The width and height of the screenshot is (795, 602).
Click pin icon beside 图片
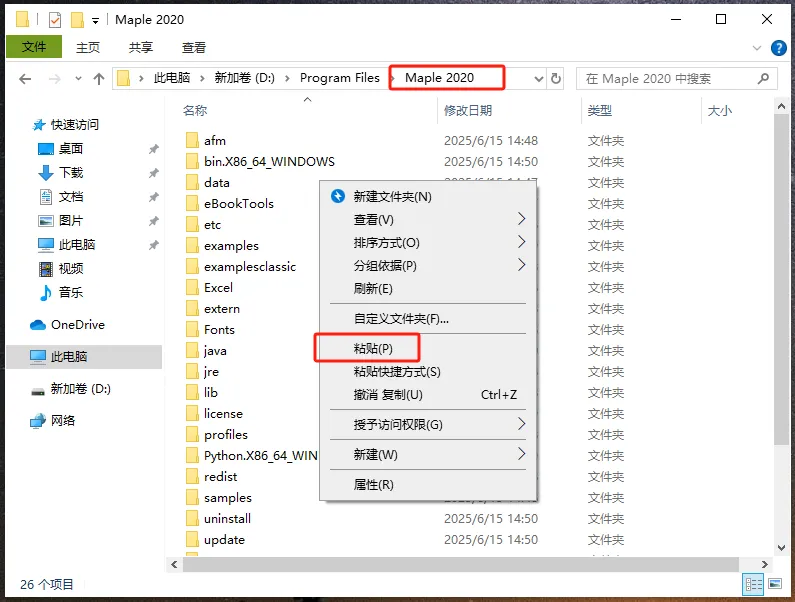pos(154,221)
